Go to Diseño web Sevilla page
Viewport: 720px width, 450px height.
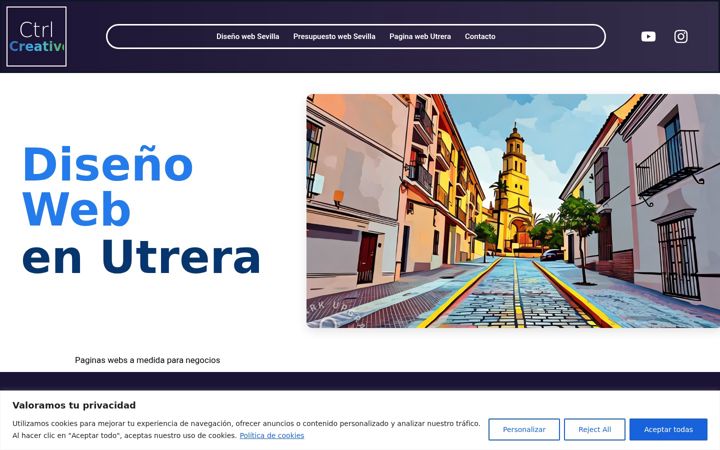coord(248,36)
